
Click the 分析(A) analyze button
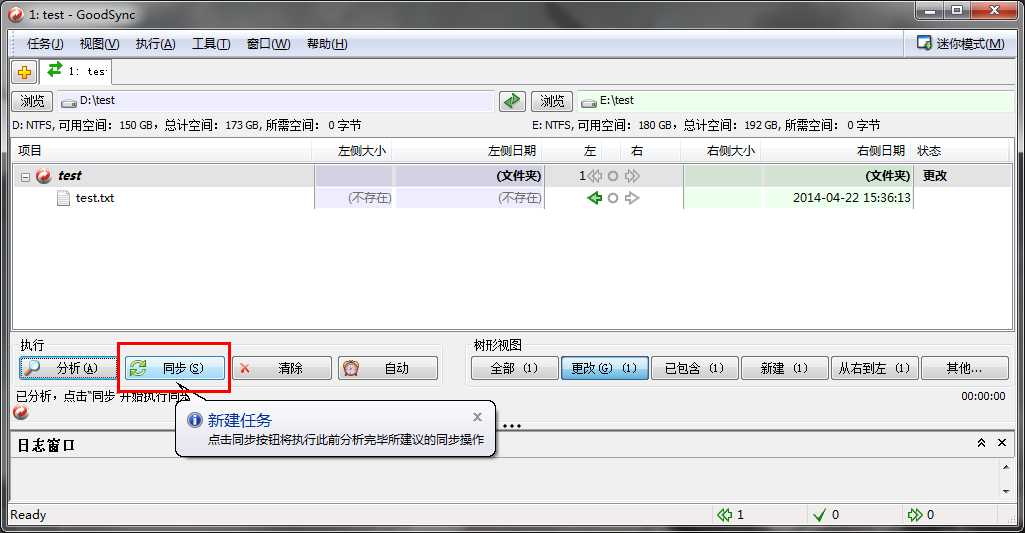click(68, 368)
